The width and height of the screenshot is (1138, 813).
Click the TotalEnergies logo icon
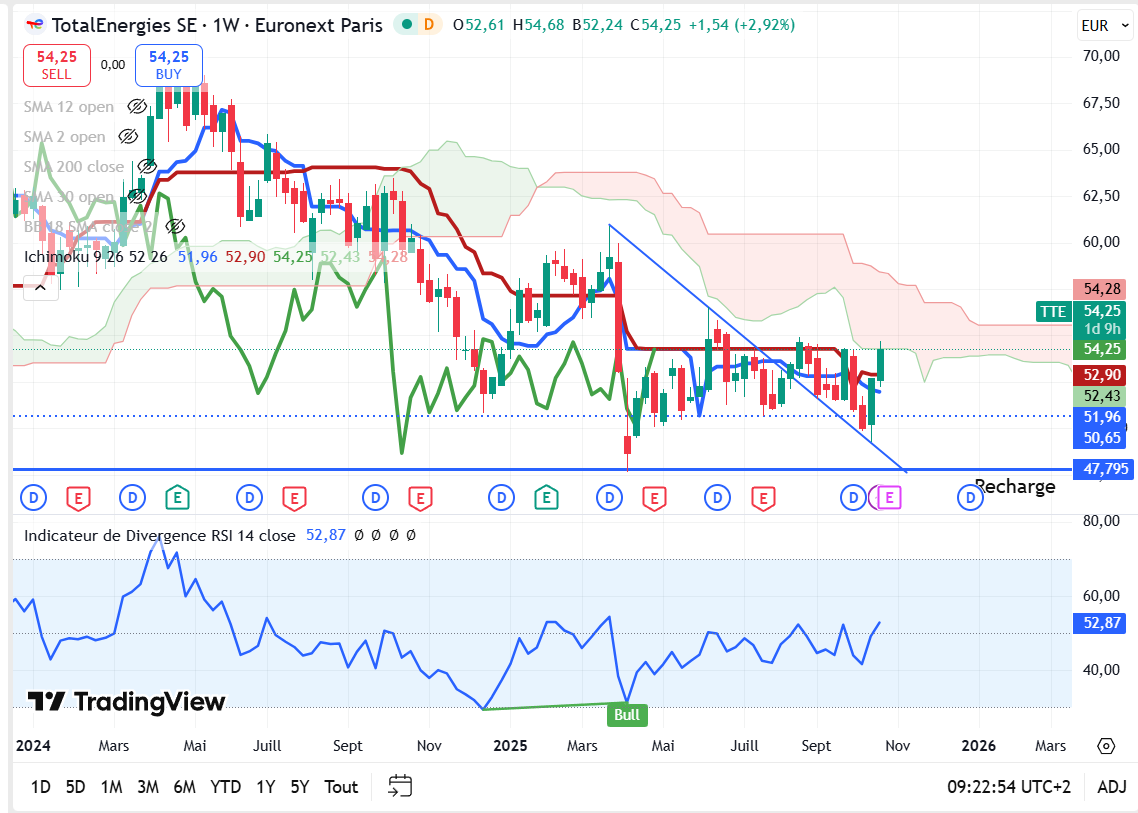35,25
